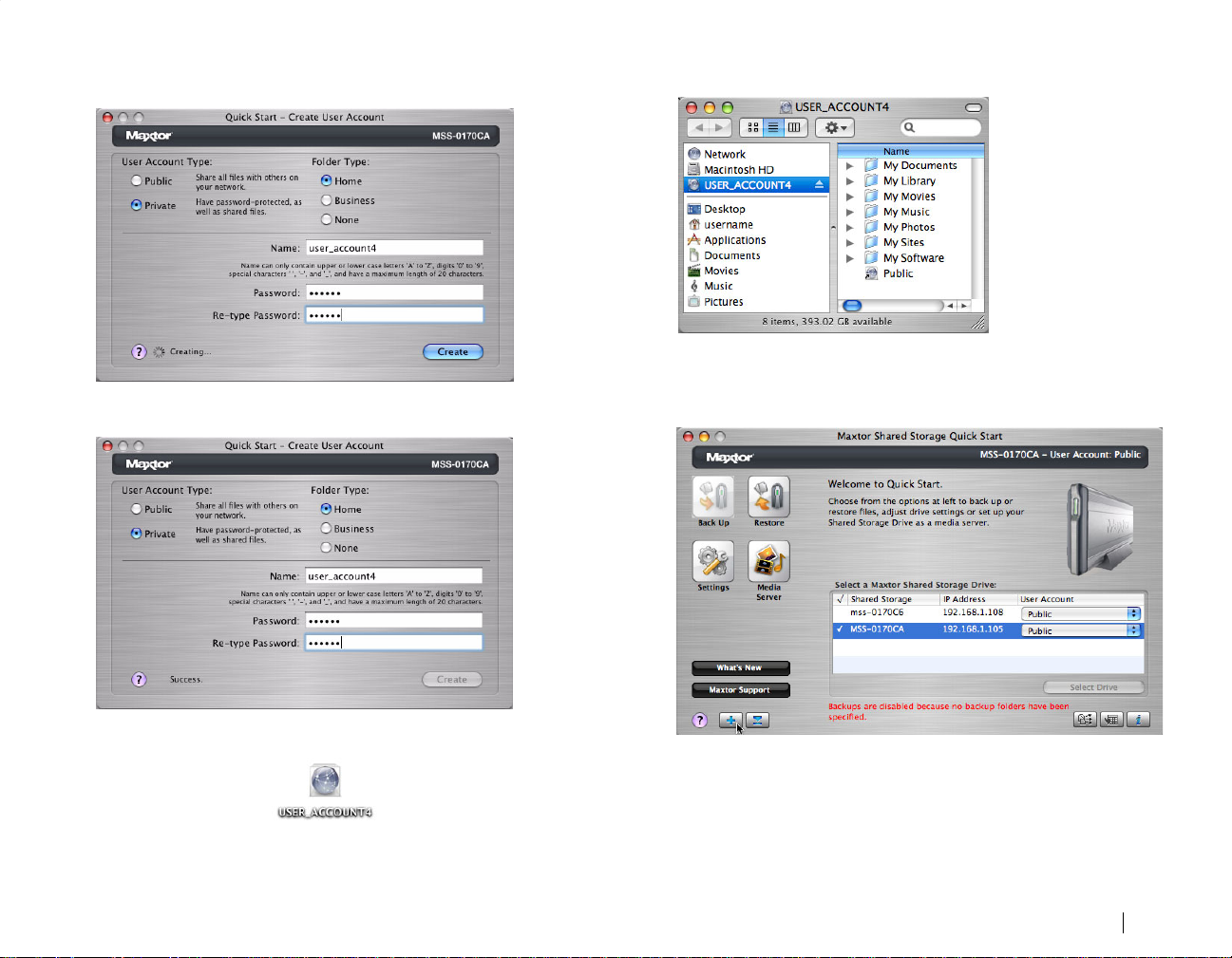This screenshot has height=958, width=1232.
Task: Switch Finder to list view
Action: [x=773, y=127]
